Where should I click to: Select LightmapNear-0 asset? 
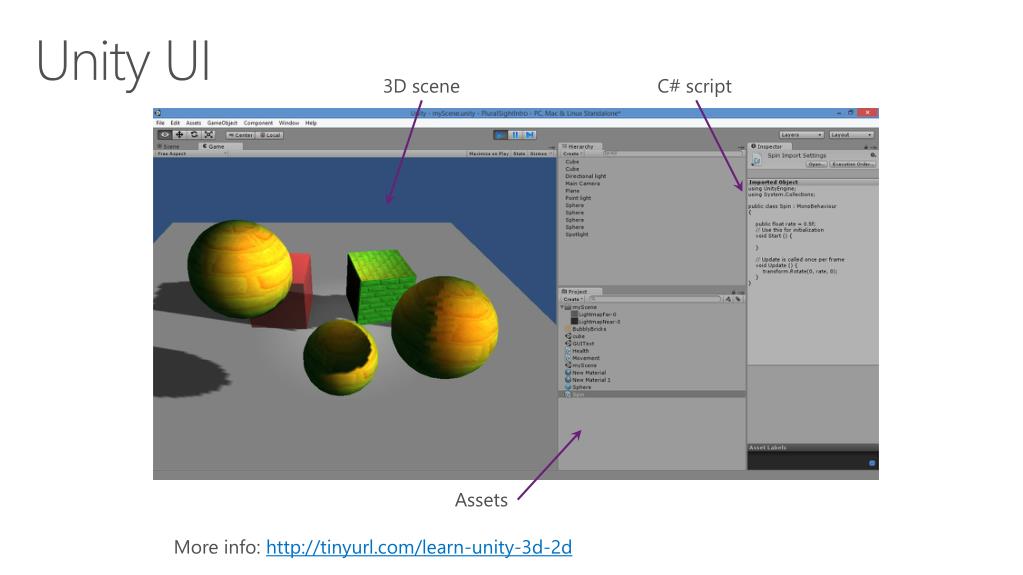[x=596, y=321]
